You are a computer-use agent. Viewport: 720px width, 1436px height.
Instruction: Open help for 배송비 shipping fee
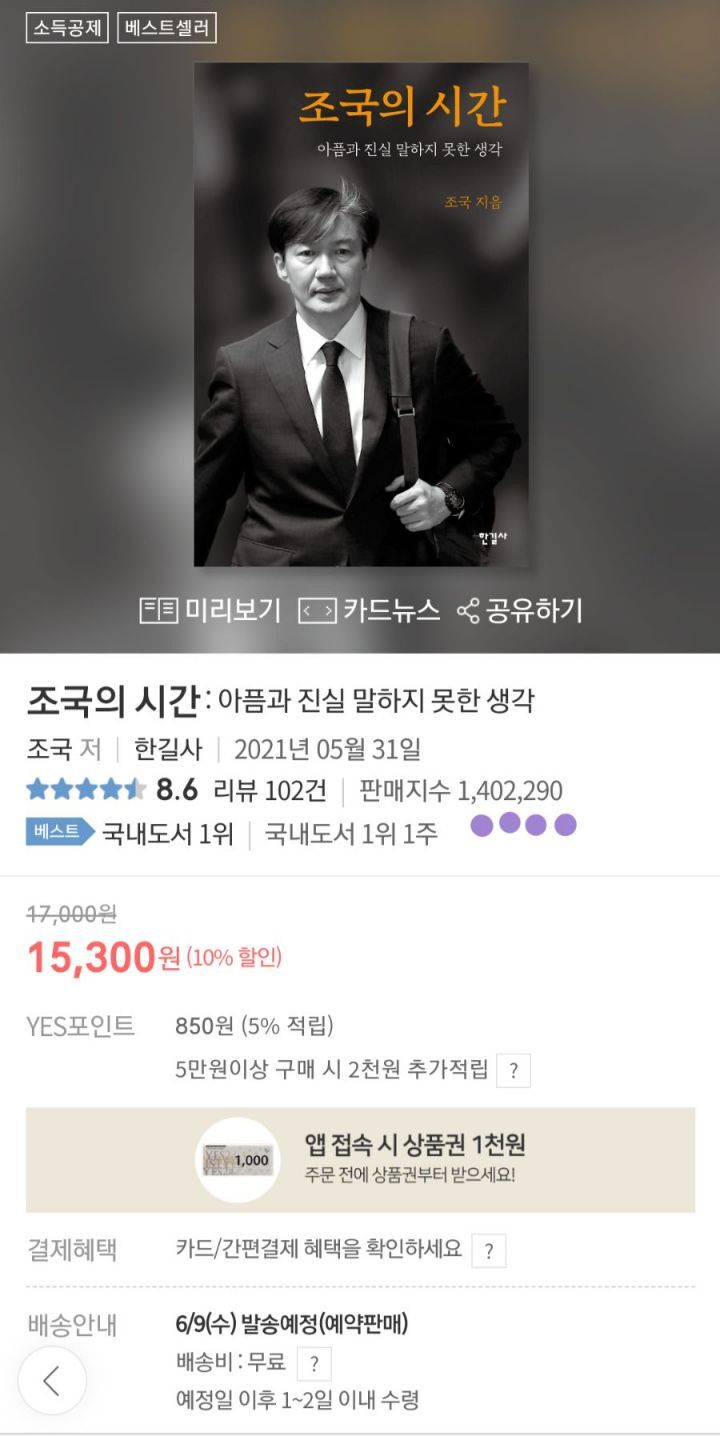click(x=314, y=1363)
